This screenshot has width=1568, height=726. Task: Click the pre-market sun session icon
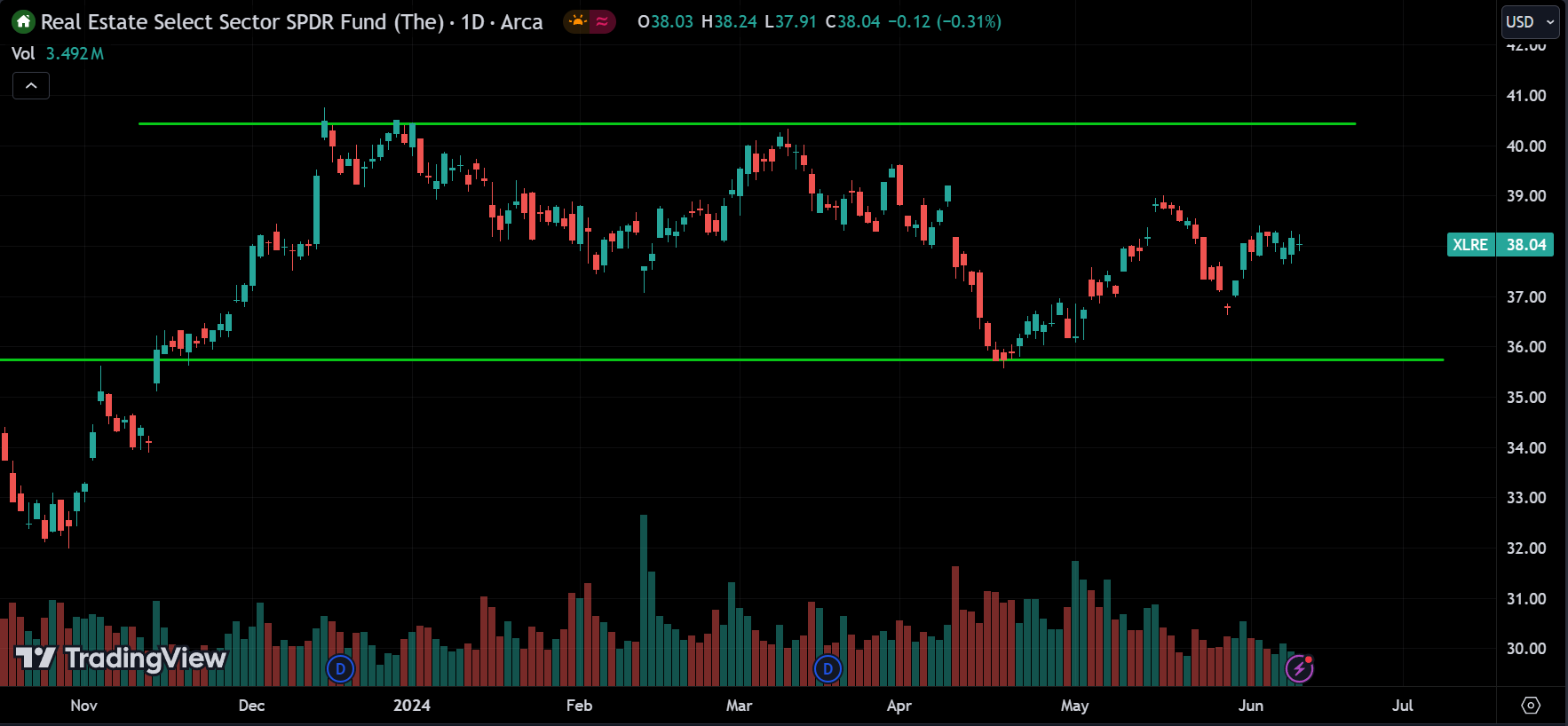point(578,21)
